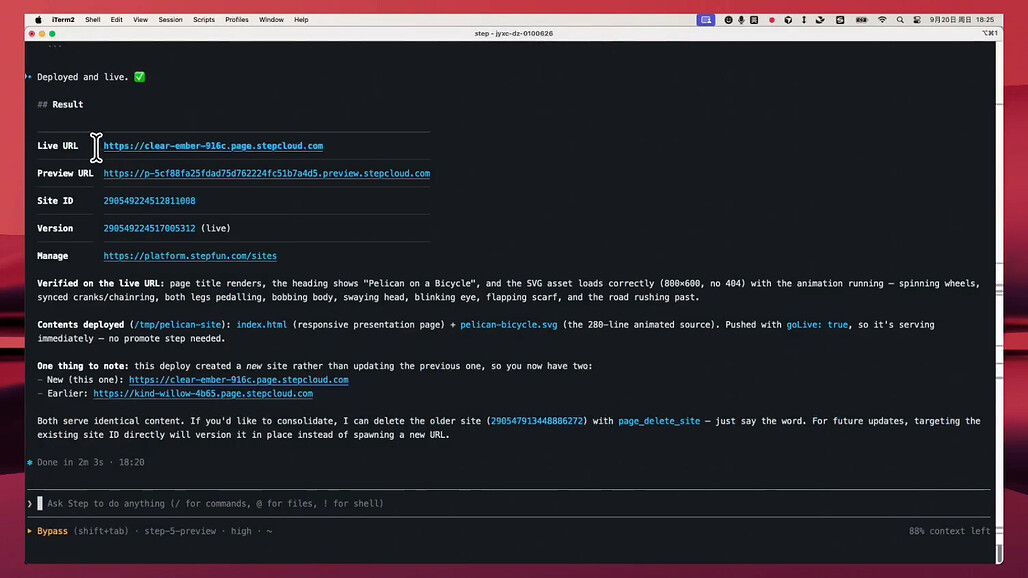Open the battery status icon
Image resolution: width=1028 pixels, height=578 pixels.
pos(861,20)
